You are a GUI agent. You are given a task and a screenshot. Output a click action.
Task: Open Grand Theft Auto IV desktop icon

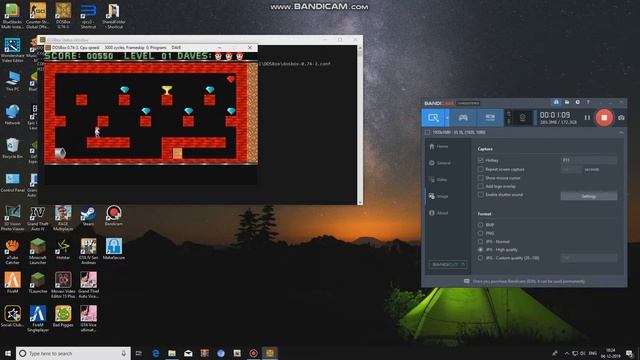coord(38,218)
